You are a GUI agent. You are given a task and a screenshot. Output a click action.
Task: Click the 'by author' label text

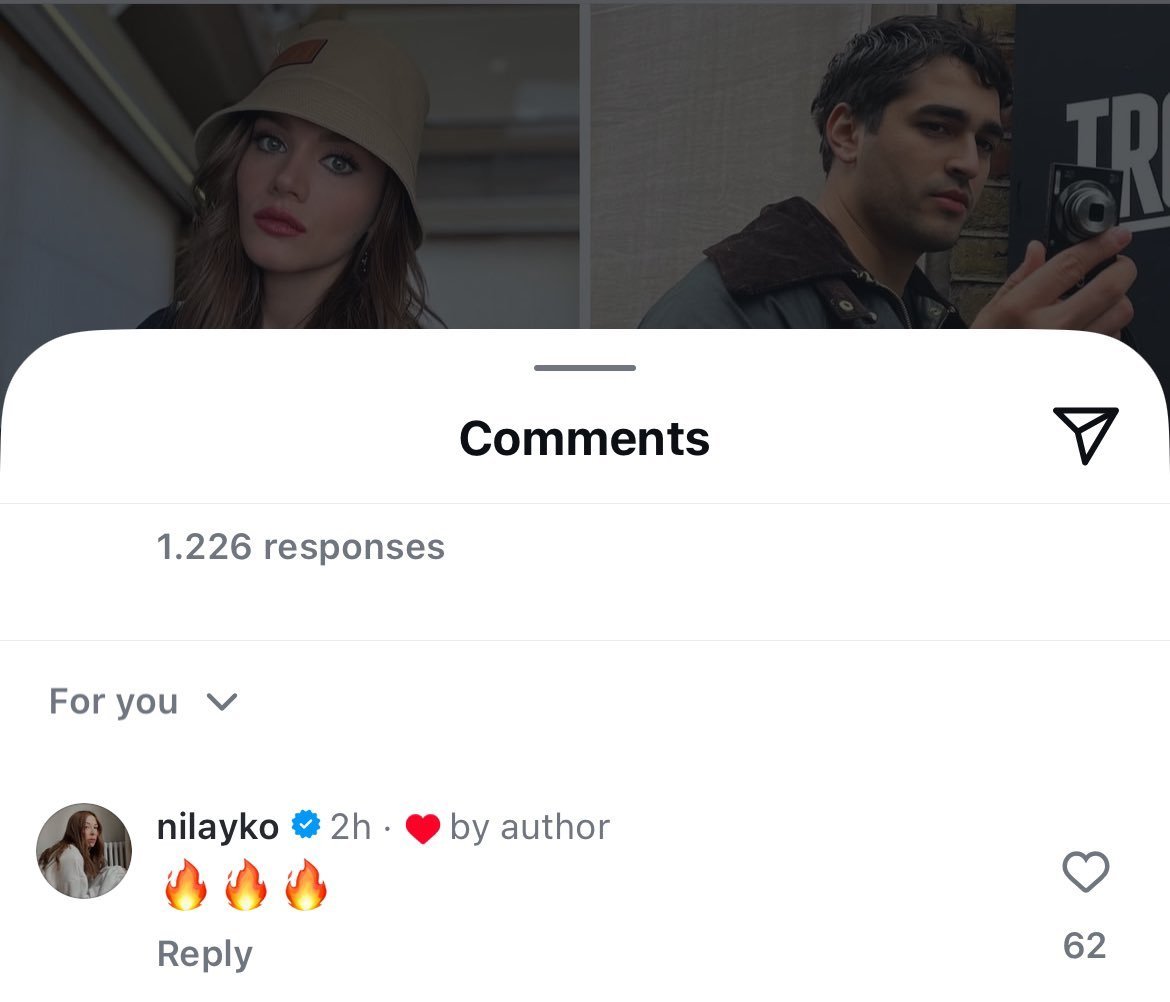[530, 827]
